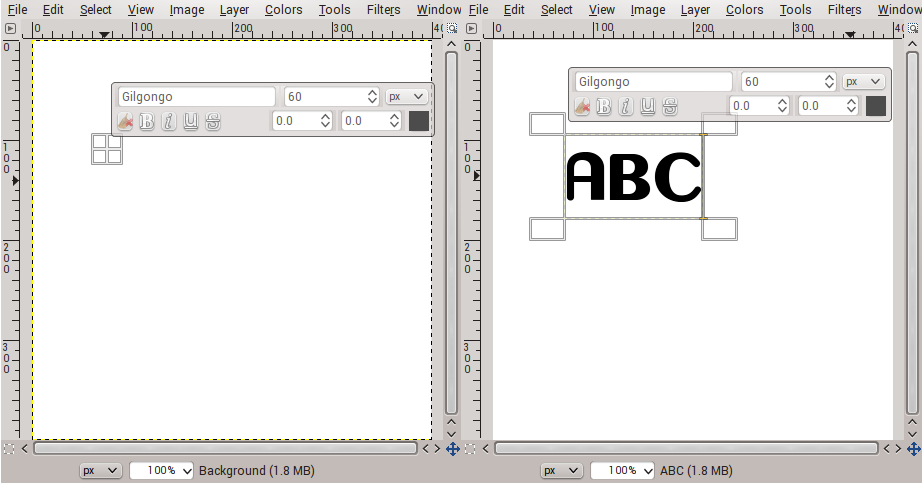Toggle Strikethrough in right window text toolbar
Viewport: 922px width, 483px height.
[x=670, y=106]
